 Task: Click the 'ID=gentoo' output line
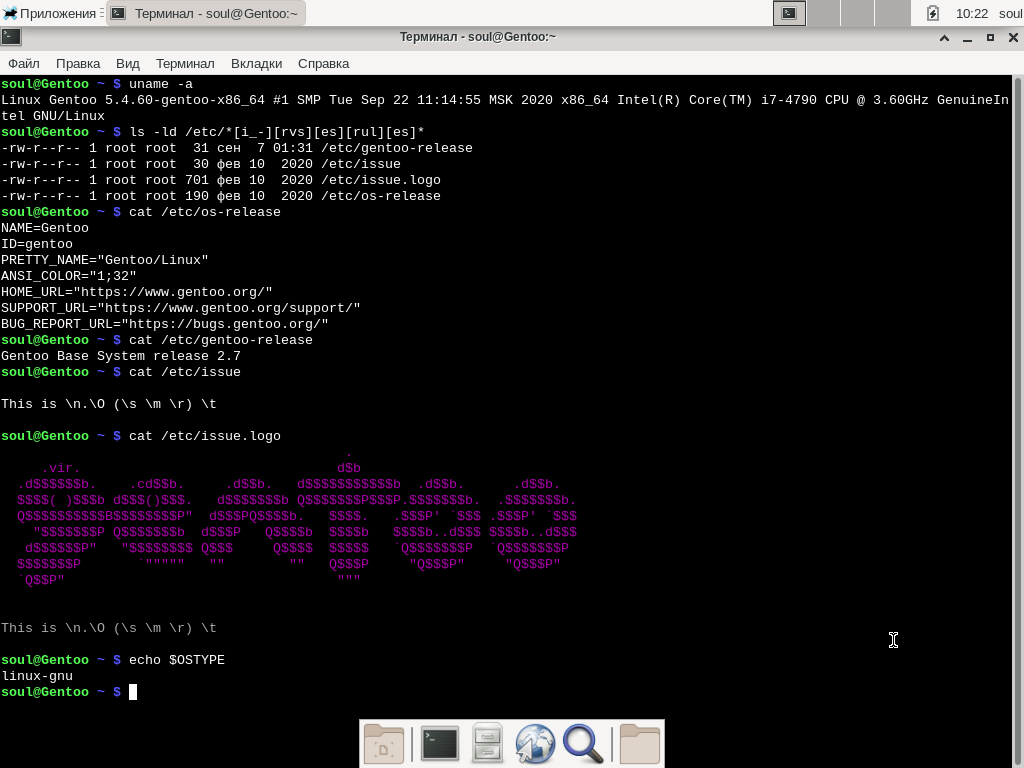(x=37, y=244)
